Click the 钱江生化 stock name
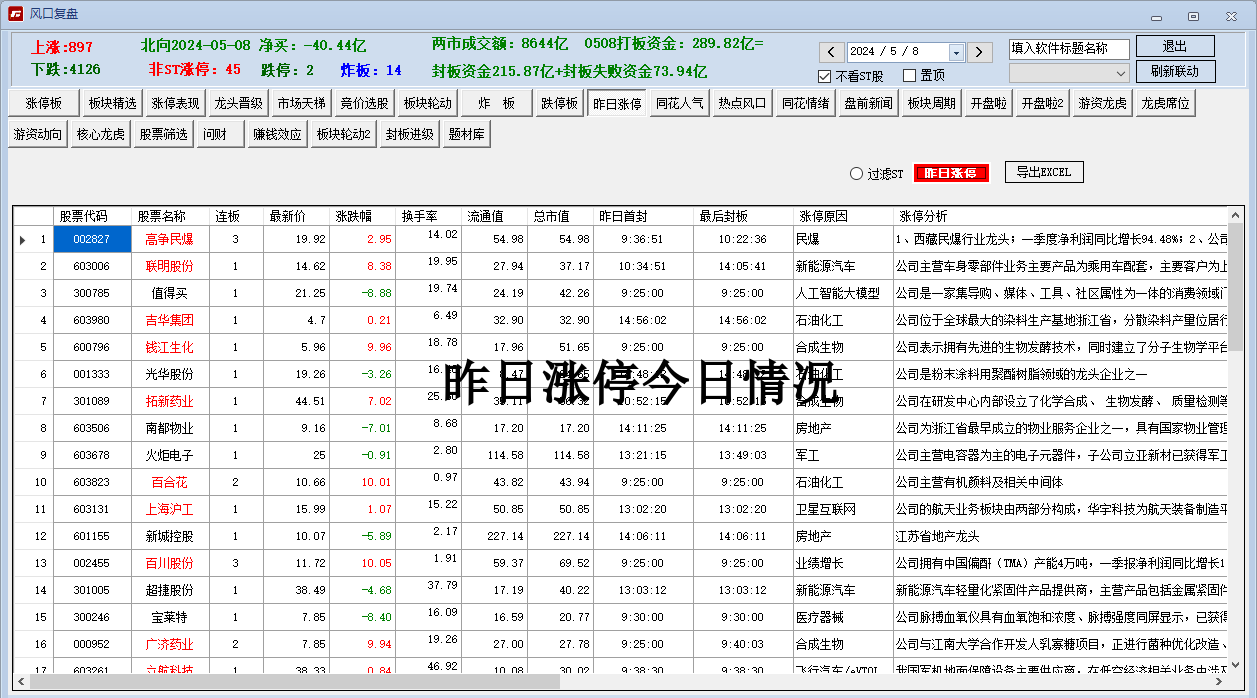 [x=170, y=348]
